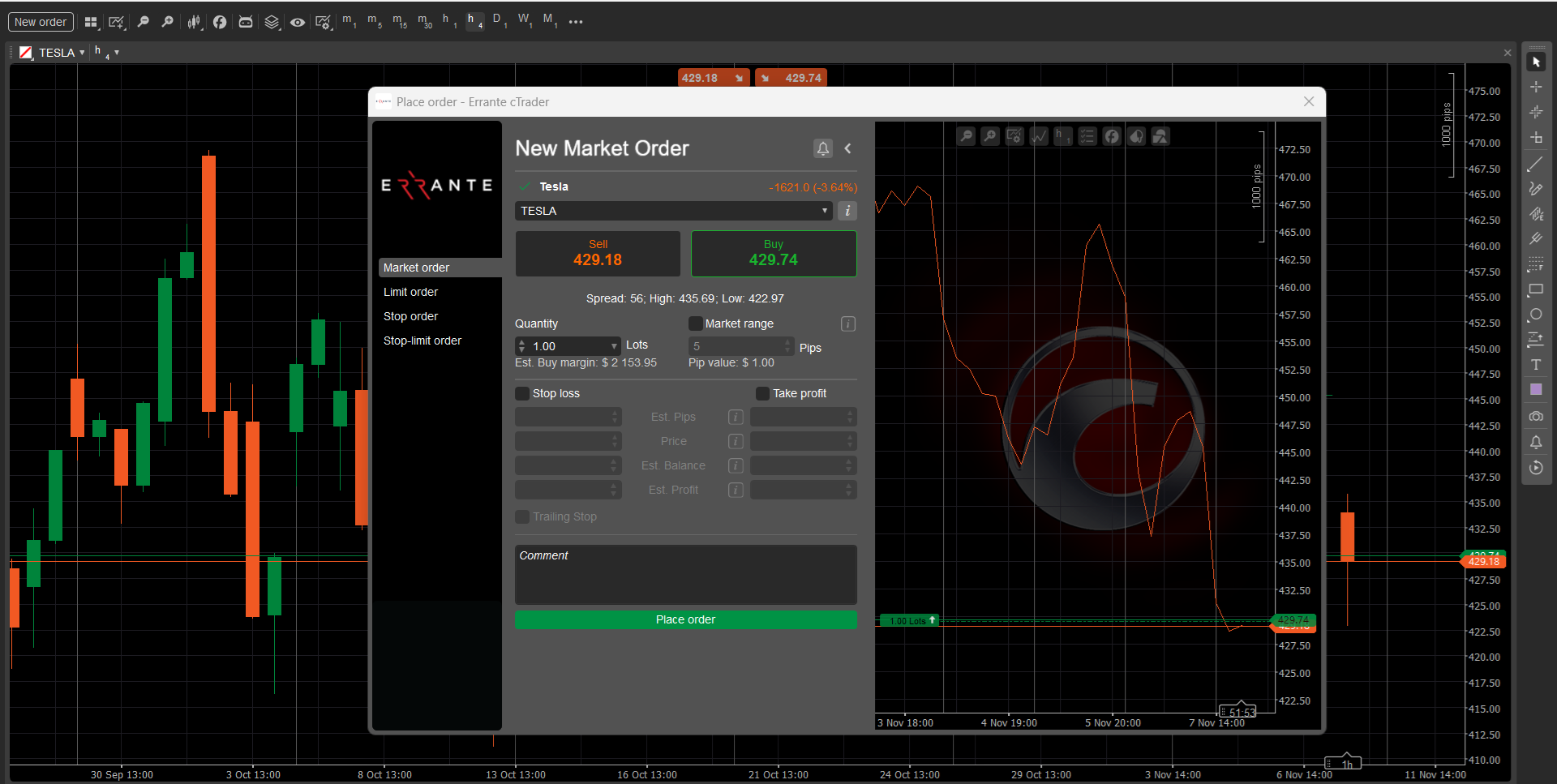Viewport: 1557px width, 784px height.
Task: Click the Quantity 1.00 input field
Action: tap(568, 346)
